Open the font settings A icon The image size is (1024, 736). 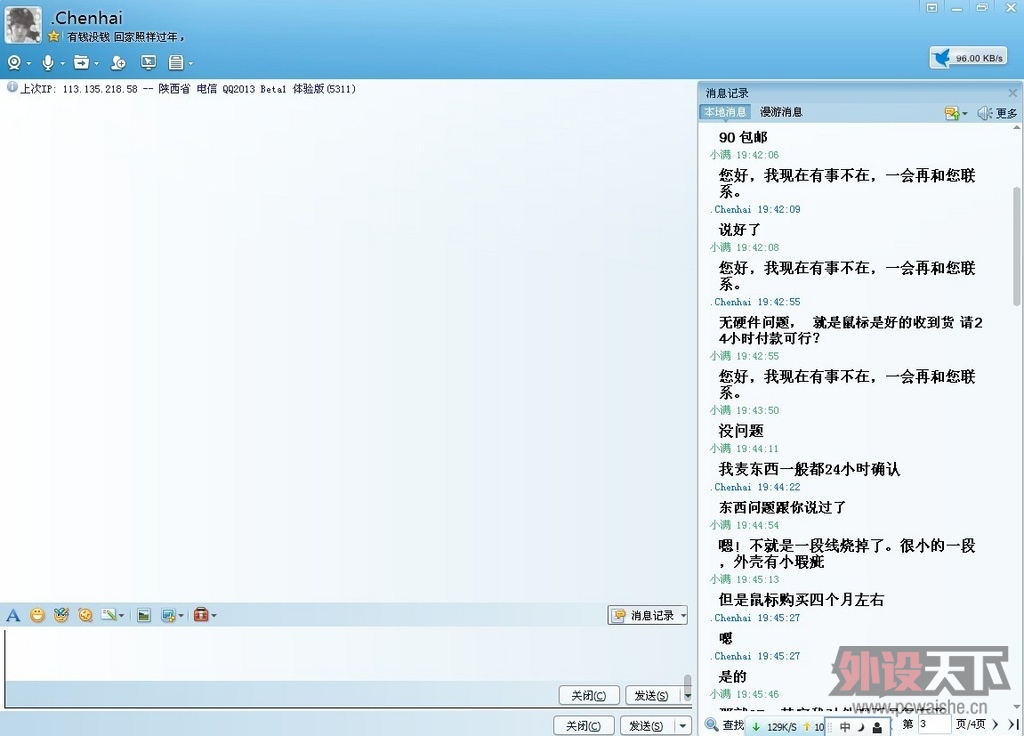pos(13,615)
